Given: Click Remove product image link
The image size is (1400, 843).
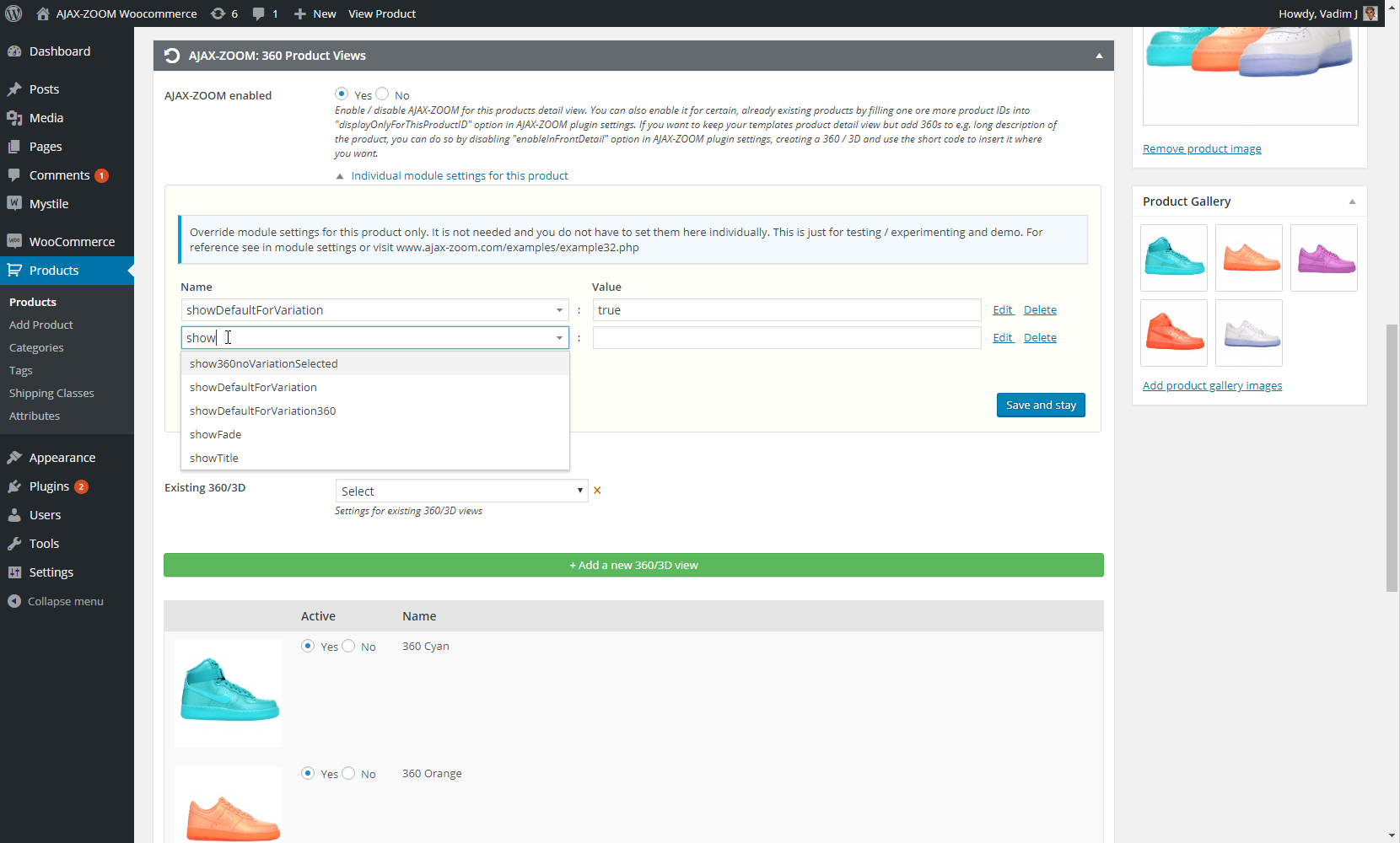Looking at the screenshot, I should pyautogui.click(x=1202, y=149).
